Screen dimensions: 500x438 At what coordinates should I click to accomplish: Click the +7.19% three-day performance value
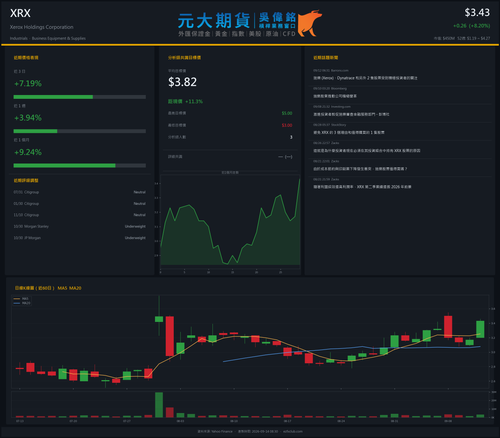tap(28, 83)
